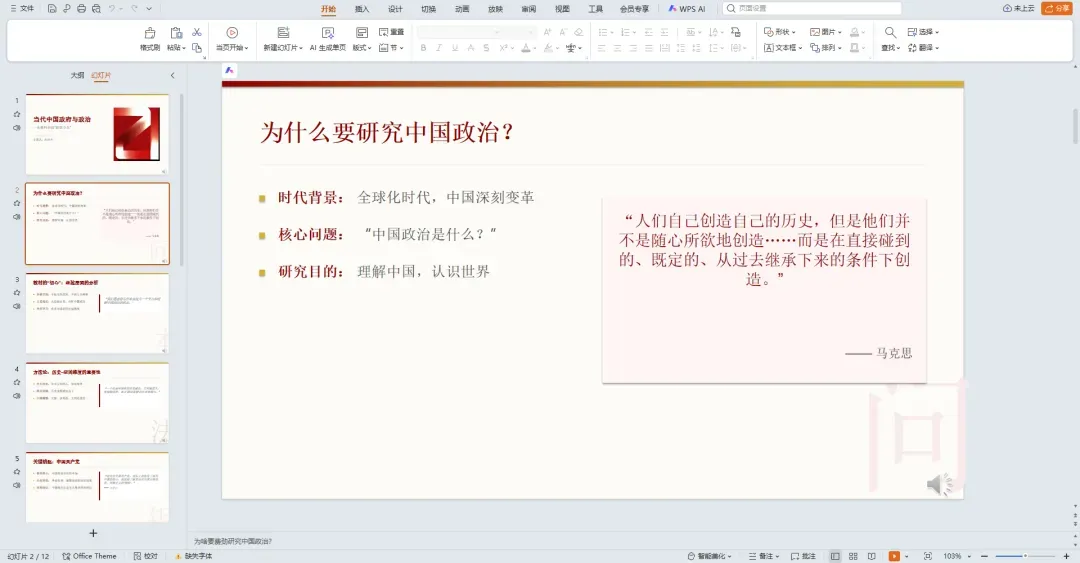
Task: Switch to slide sorter grid view icon
Action: point(853,556)
